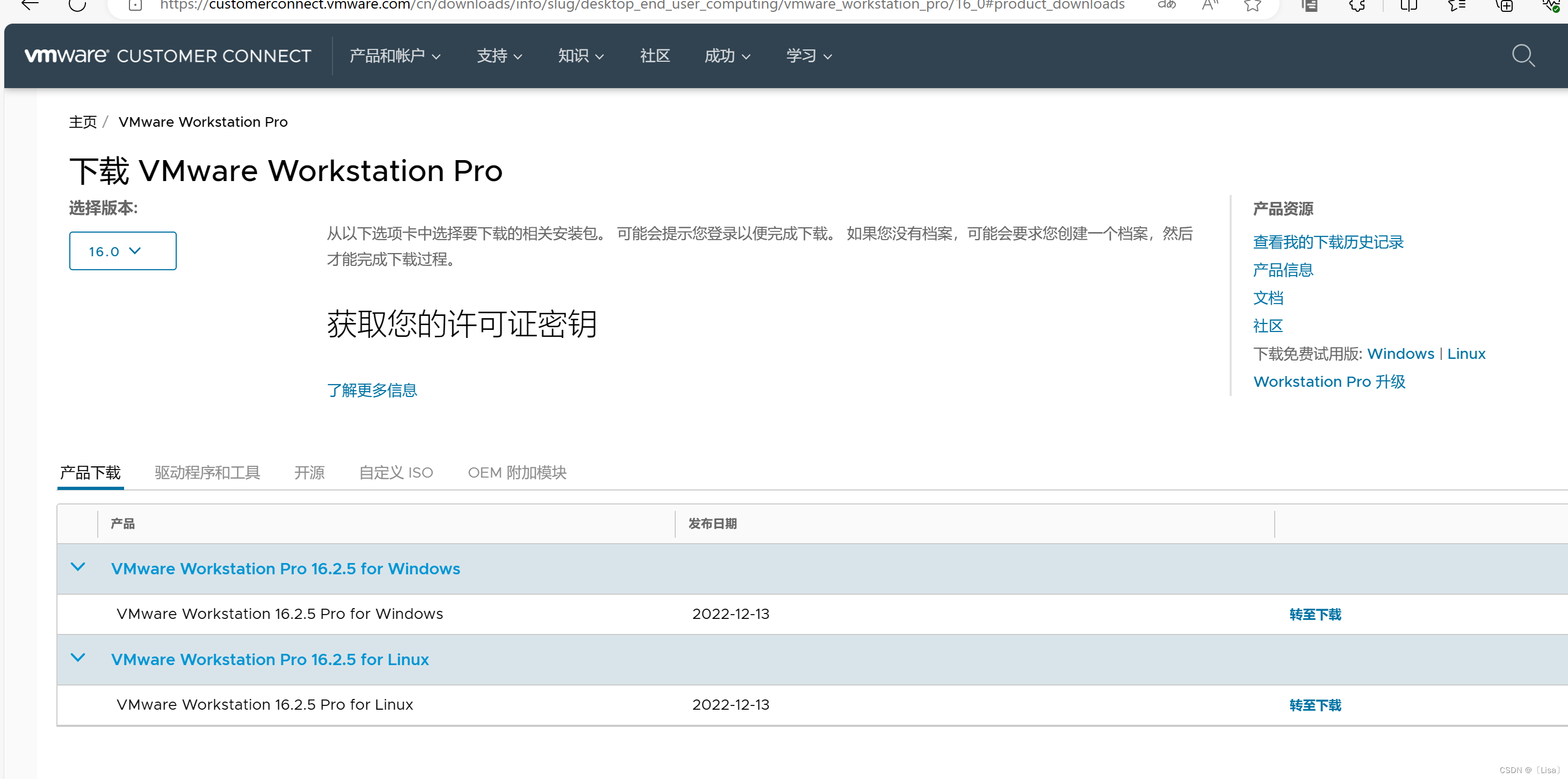
Task: Click the read aloud icon in address bar
Action: click(x=1210, y=5)
